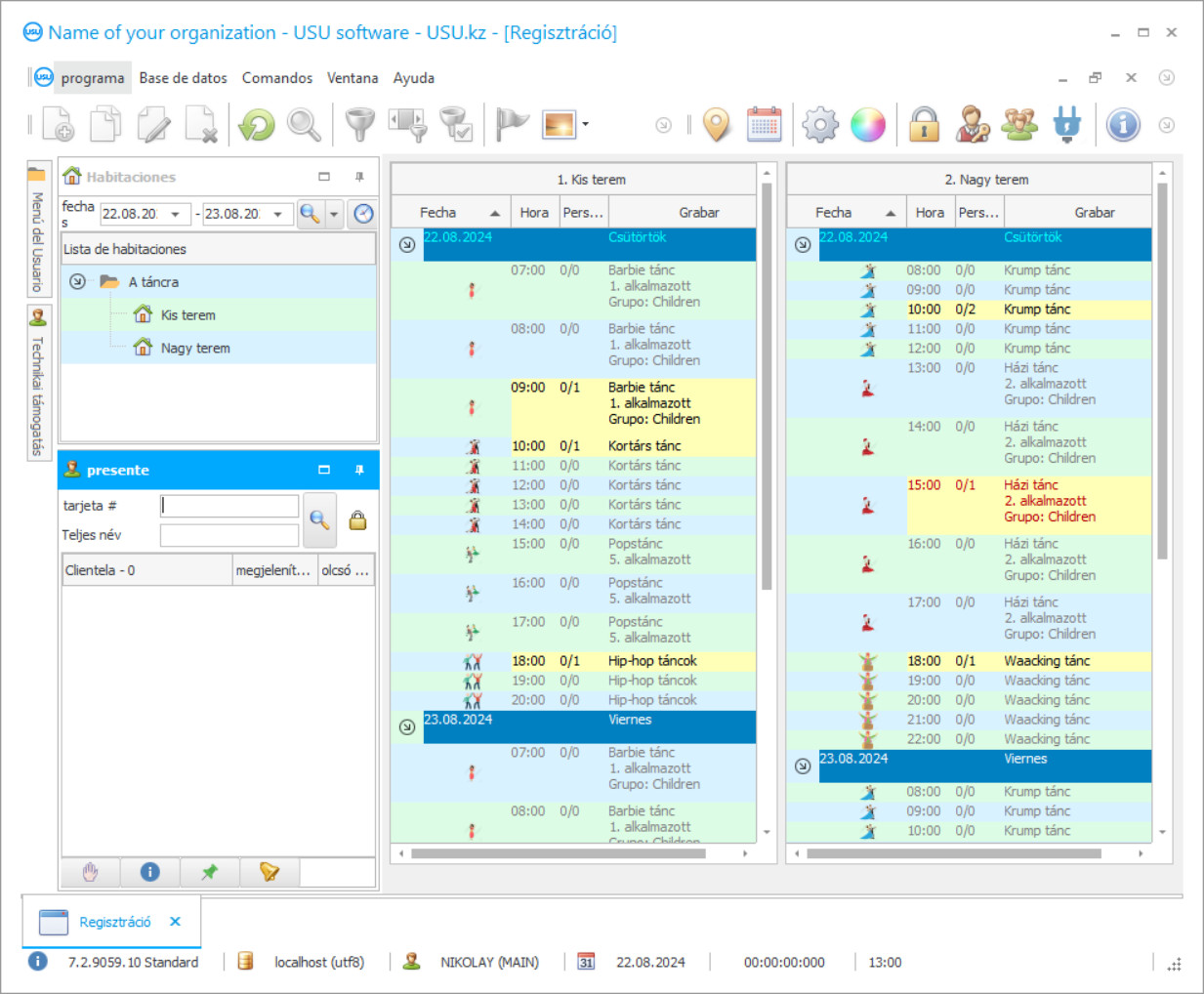Screen dimensions: 1204x994
Task: Open the magnifier search tool in toolbar
Action: (x=304, y=125)
